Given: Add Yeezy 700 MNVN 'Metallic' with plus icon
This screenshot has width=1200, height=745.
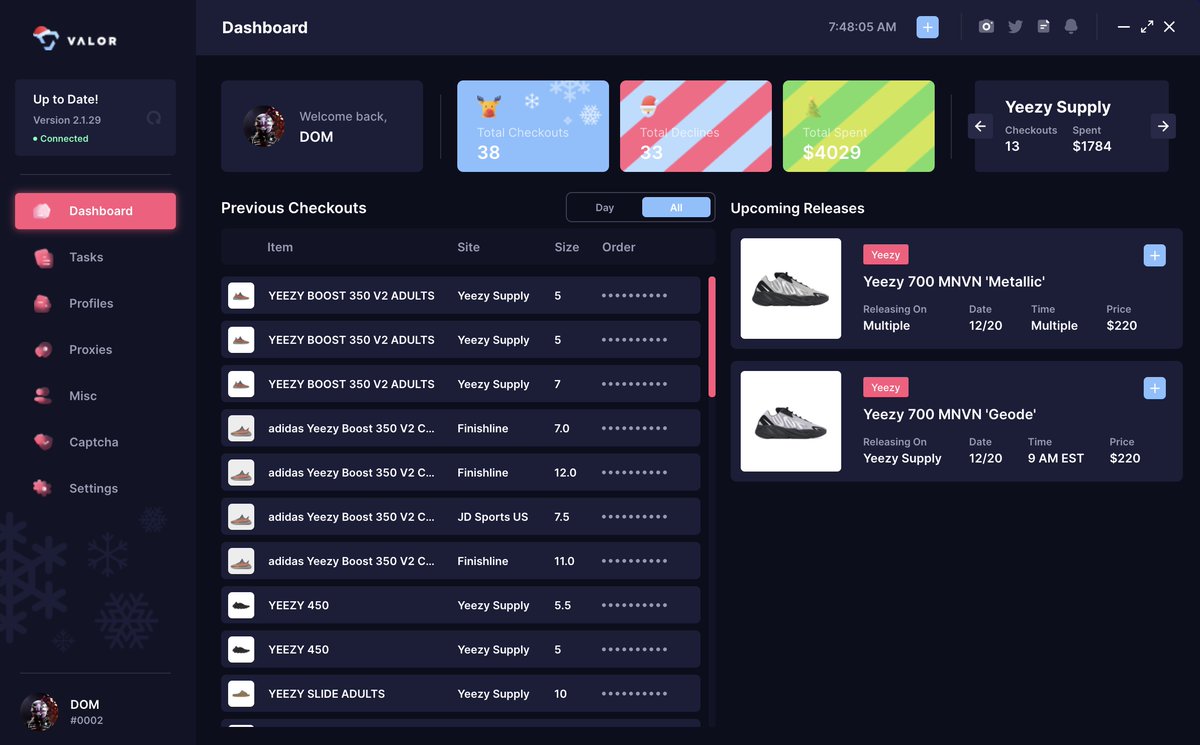Looking at the screenshot, I should (x=1154, y=256).
